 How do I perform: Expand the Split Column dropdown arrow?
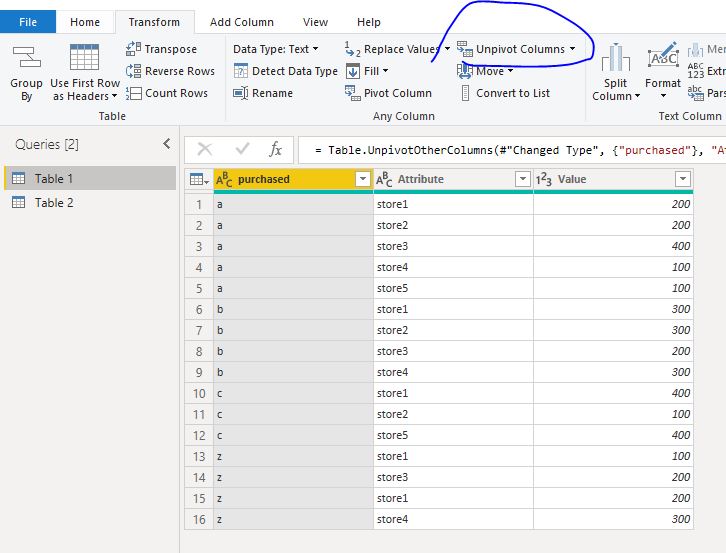(637, 96)
